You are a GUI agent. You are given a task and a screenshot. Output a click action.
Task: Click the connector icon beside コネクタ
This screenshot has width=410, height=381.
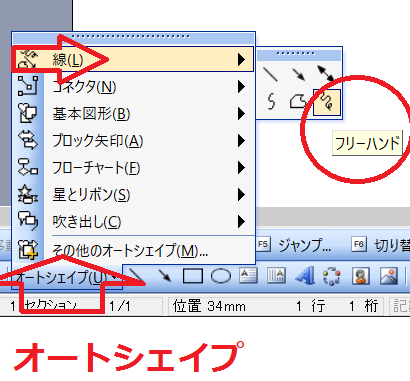point(28,86)
